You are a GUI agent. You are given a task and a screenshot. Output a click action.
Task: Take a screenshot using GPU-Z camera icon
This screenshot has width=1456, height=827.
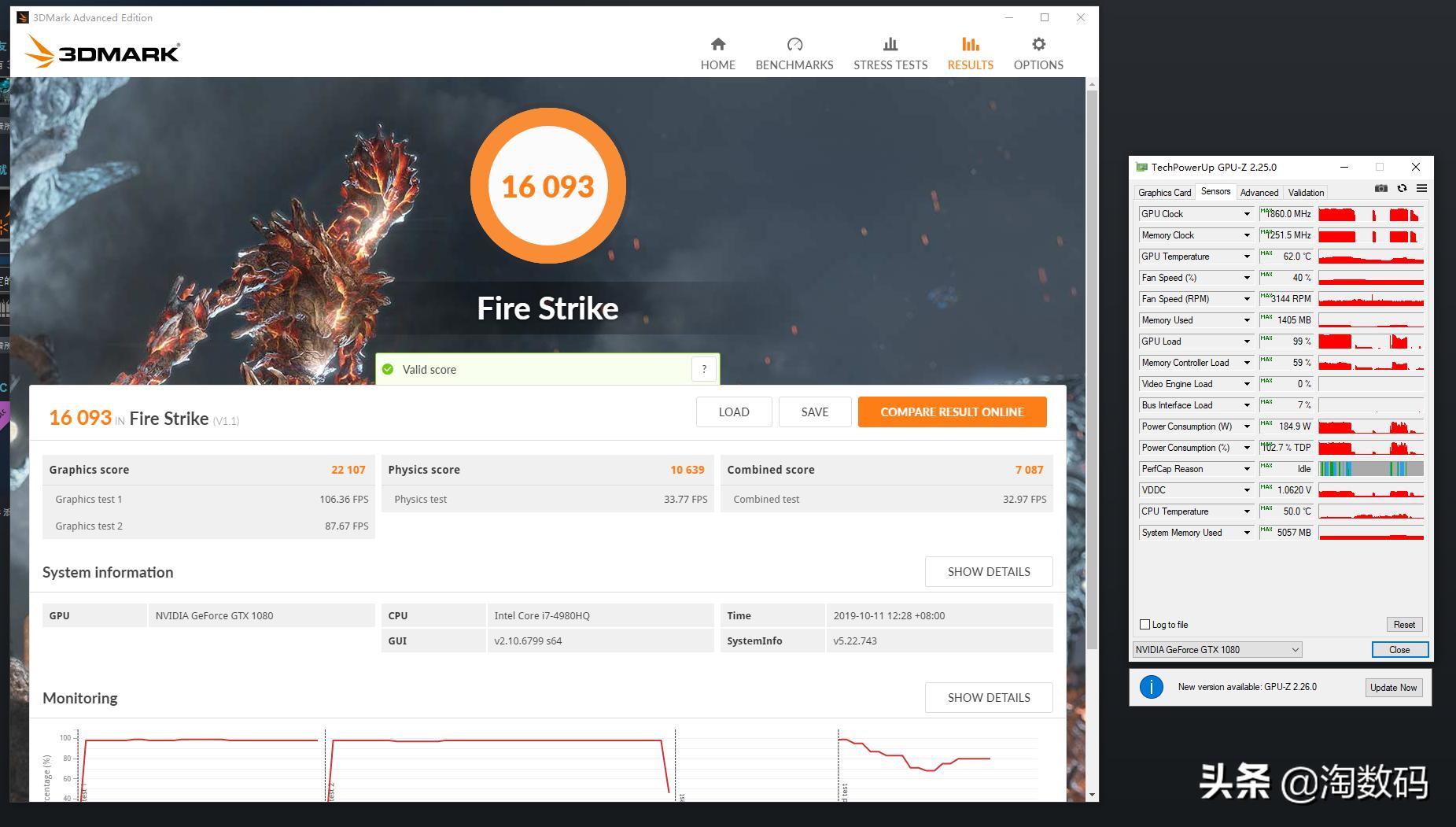(1380, 188)
